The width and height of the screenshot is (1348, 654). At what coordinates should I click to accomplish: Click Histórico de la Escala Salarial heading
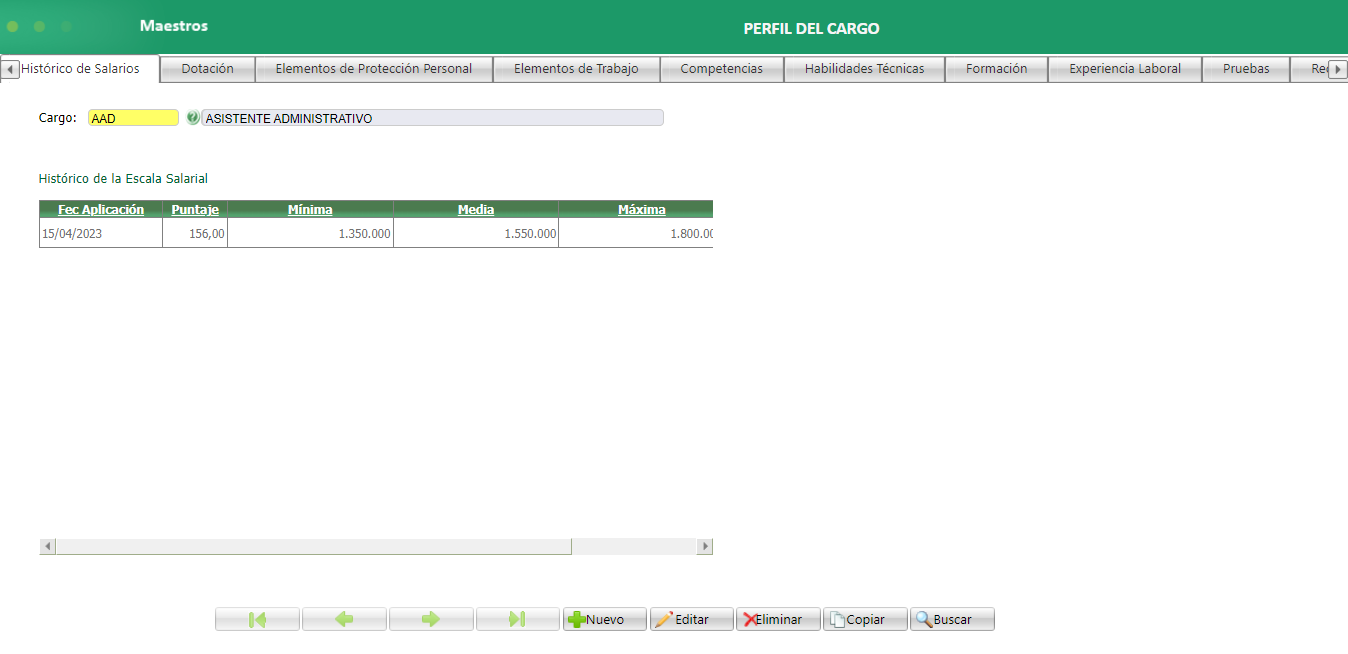tap(123, 178)
